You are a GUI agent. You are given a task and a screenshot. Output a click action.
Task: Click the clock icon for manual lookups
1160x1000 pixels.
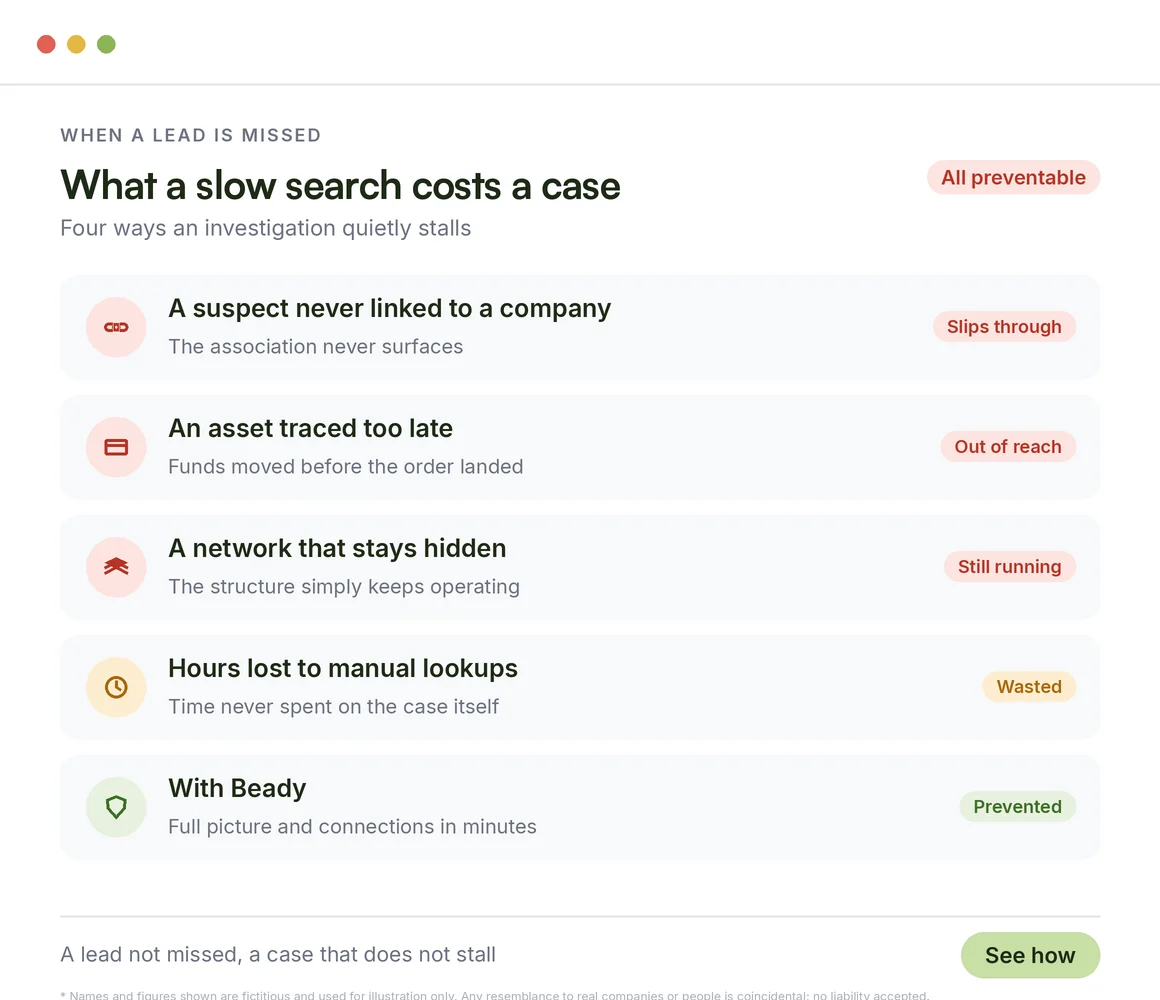116,687
